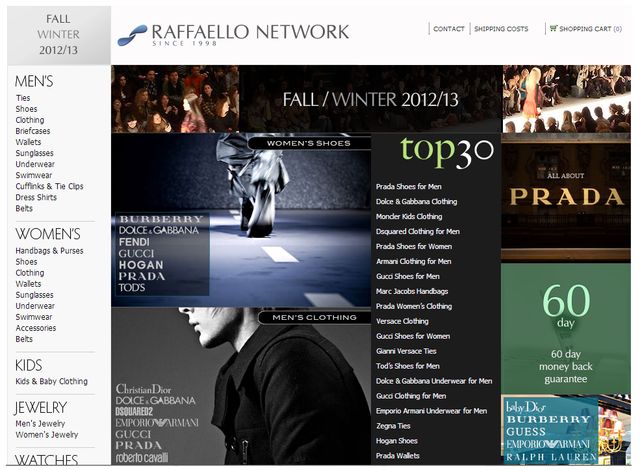Open the kids brands banner with baby Dior
Image resolution: width=640 pixels, height=470 pixels.
(x=566, y=429)
